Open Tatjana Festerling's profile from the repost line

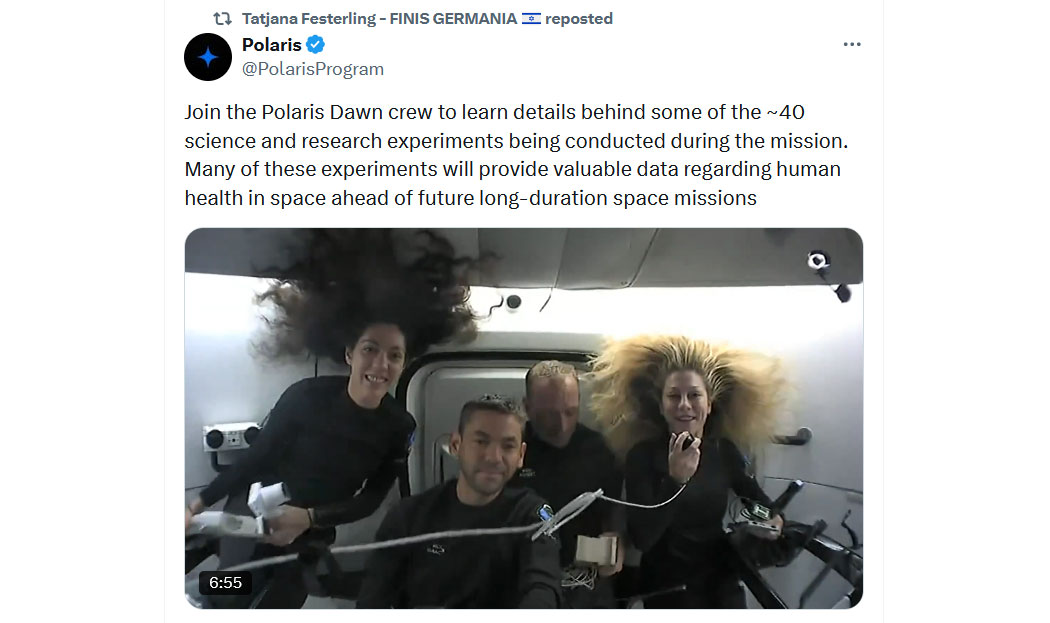coord(309,19)
